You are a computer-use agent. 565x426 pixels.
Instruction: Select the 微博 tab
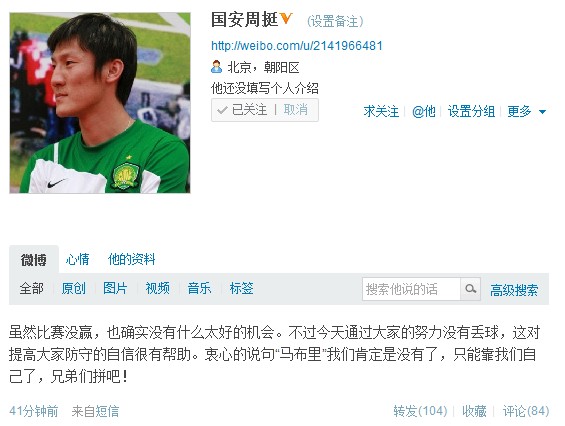[34, 259]
